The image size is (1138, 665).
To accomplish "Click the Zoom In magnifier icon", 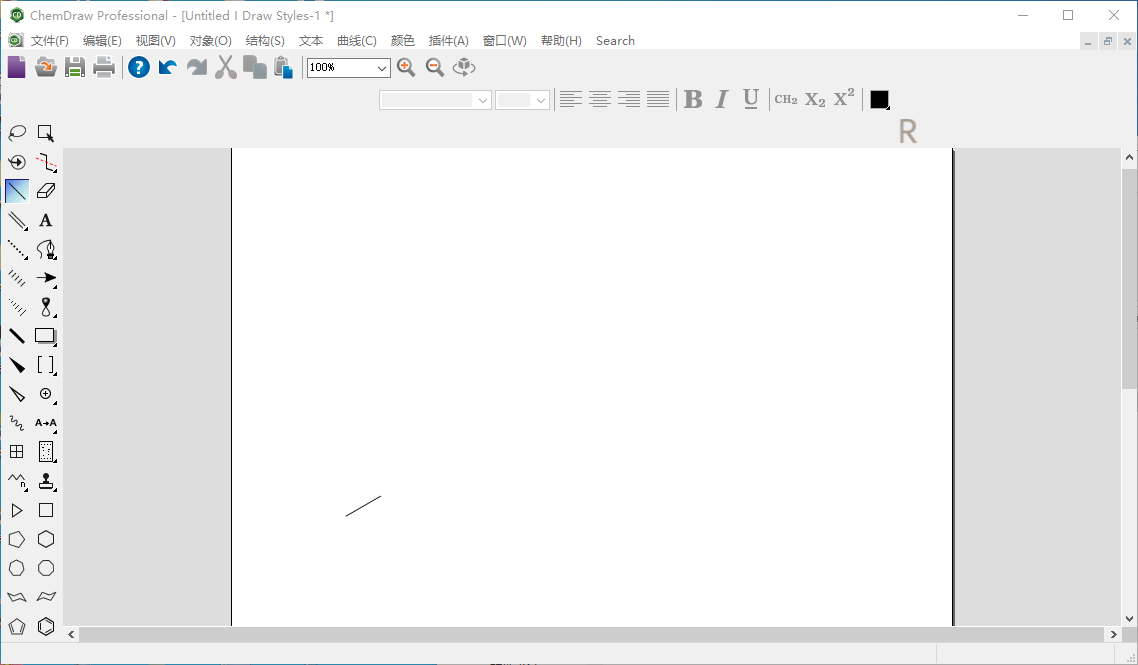I will [406, 68].
